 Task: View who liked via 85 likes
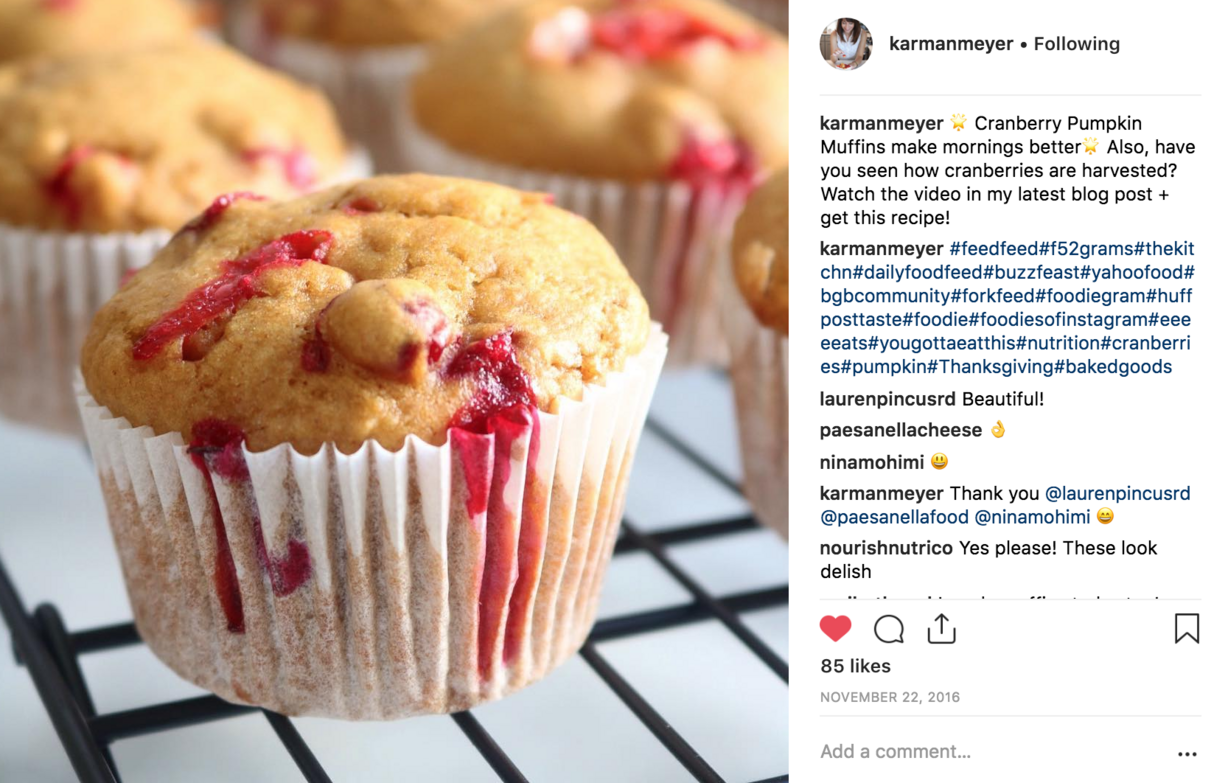[855, 666]
